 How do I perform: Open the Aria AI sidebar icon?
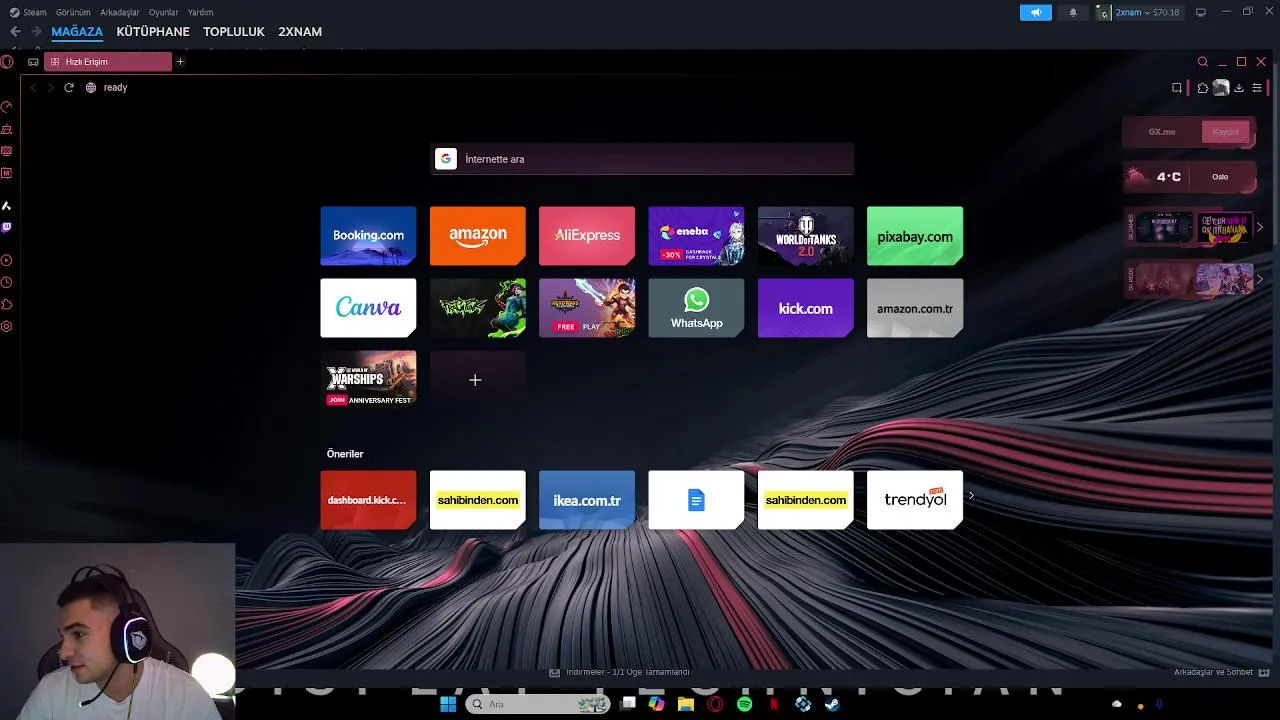(6, 205)
